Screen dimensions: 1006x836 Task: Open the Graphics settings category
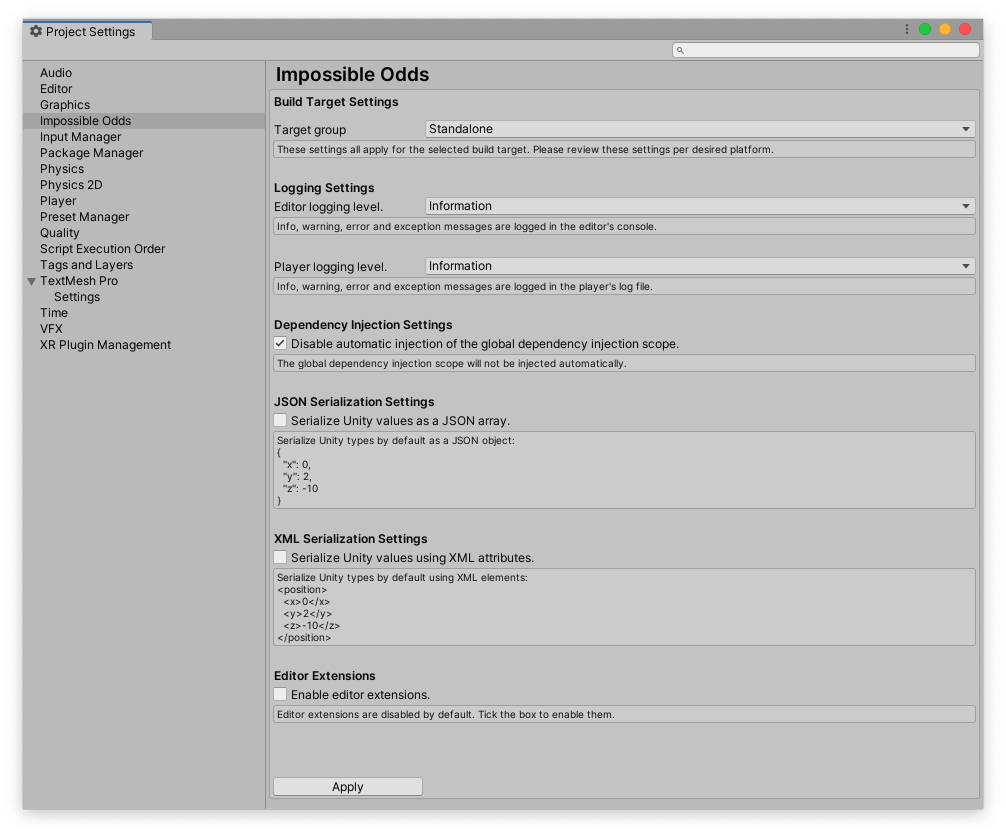click(65, 105)
